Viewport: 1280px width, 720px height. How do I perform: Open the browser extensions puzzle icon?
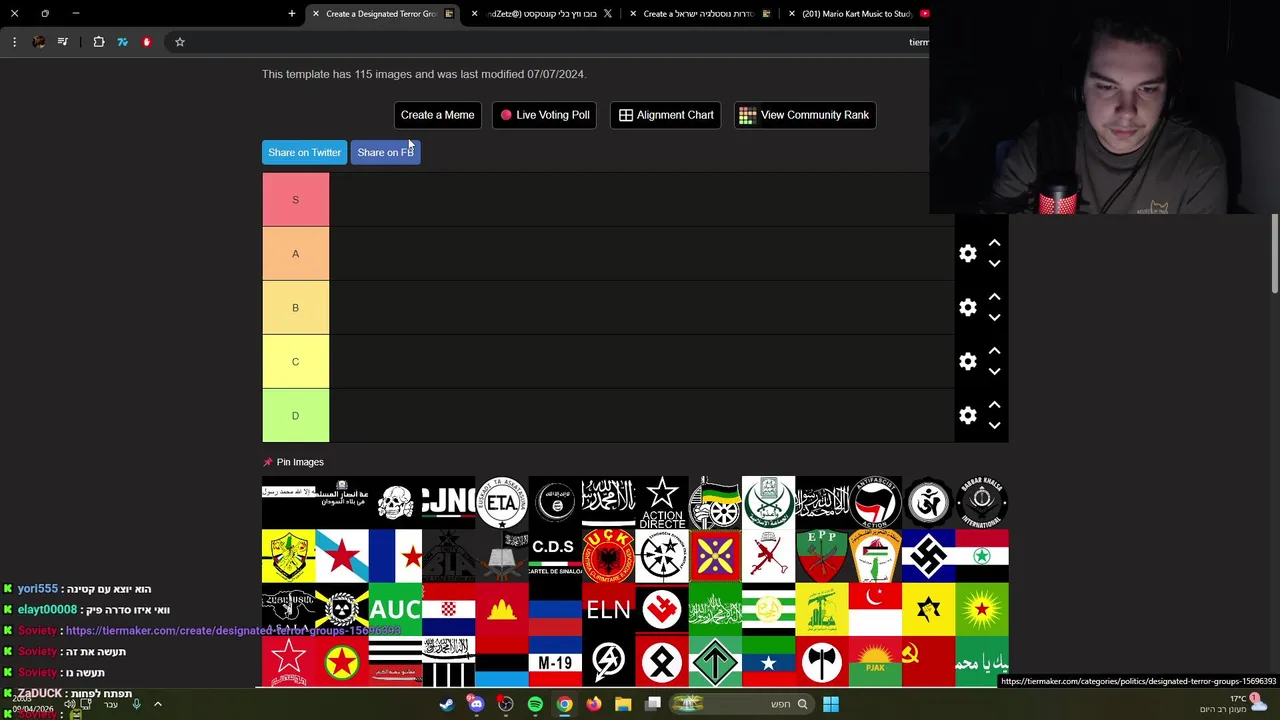(x=99, y=42)
